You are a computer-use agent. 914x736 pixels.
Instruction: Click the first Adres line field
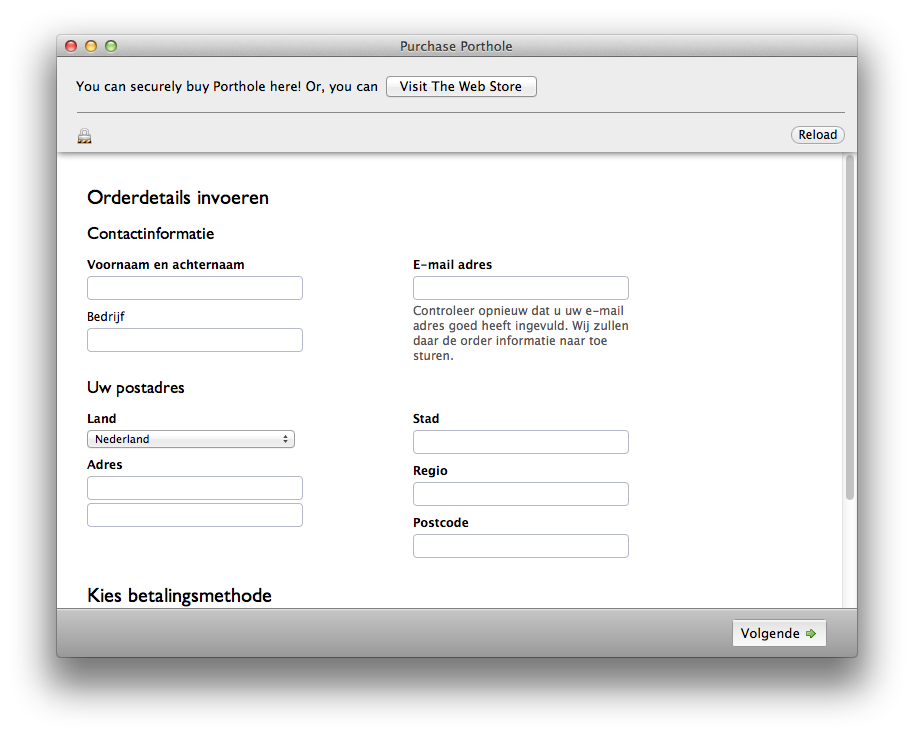[195, 488]
